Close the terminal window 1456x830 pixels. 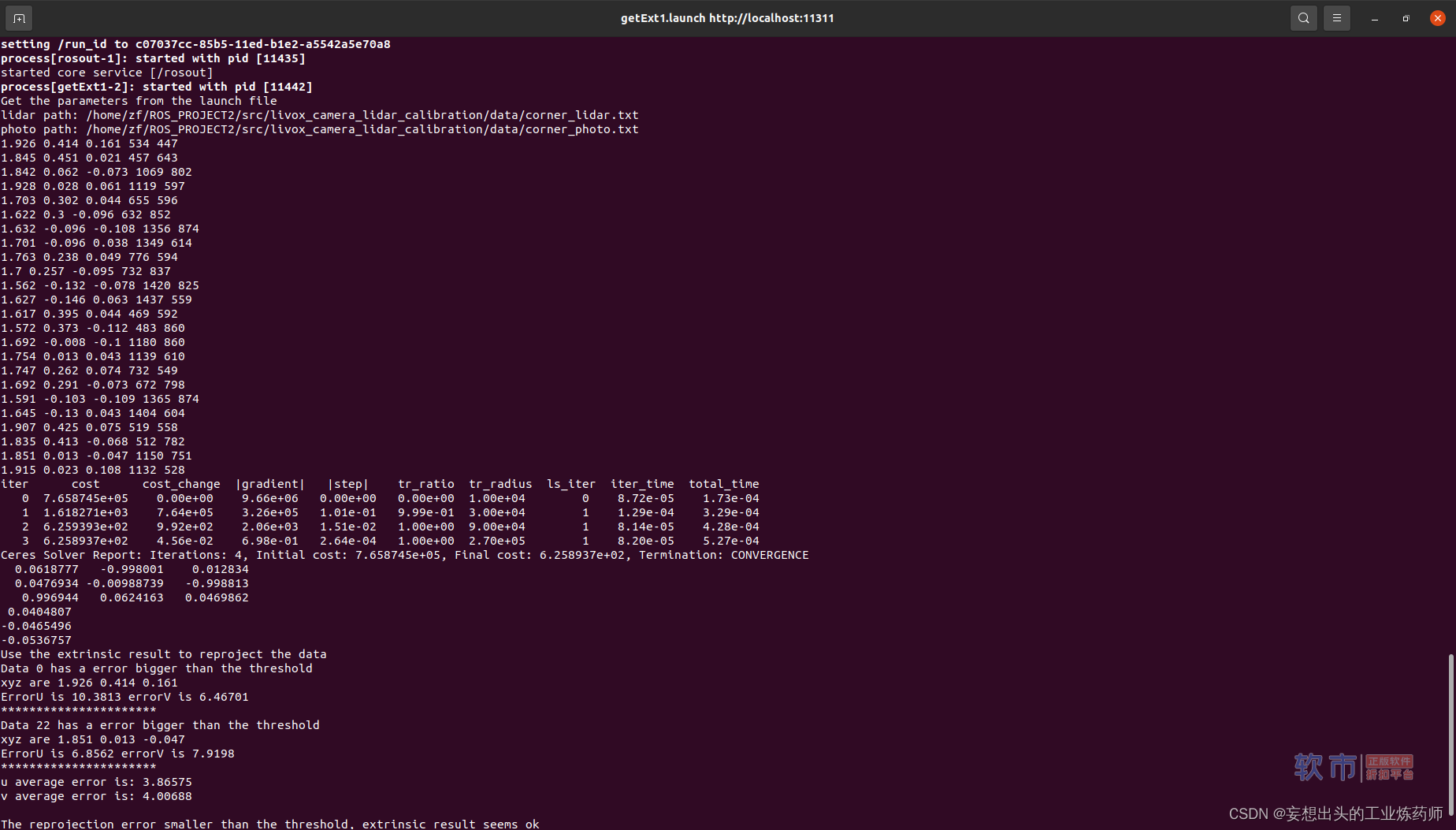pyautogui.click(x=1438, y=18)
